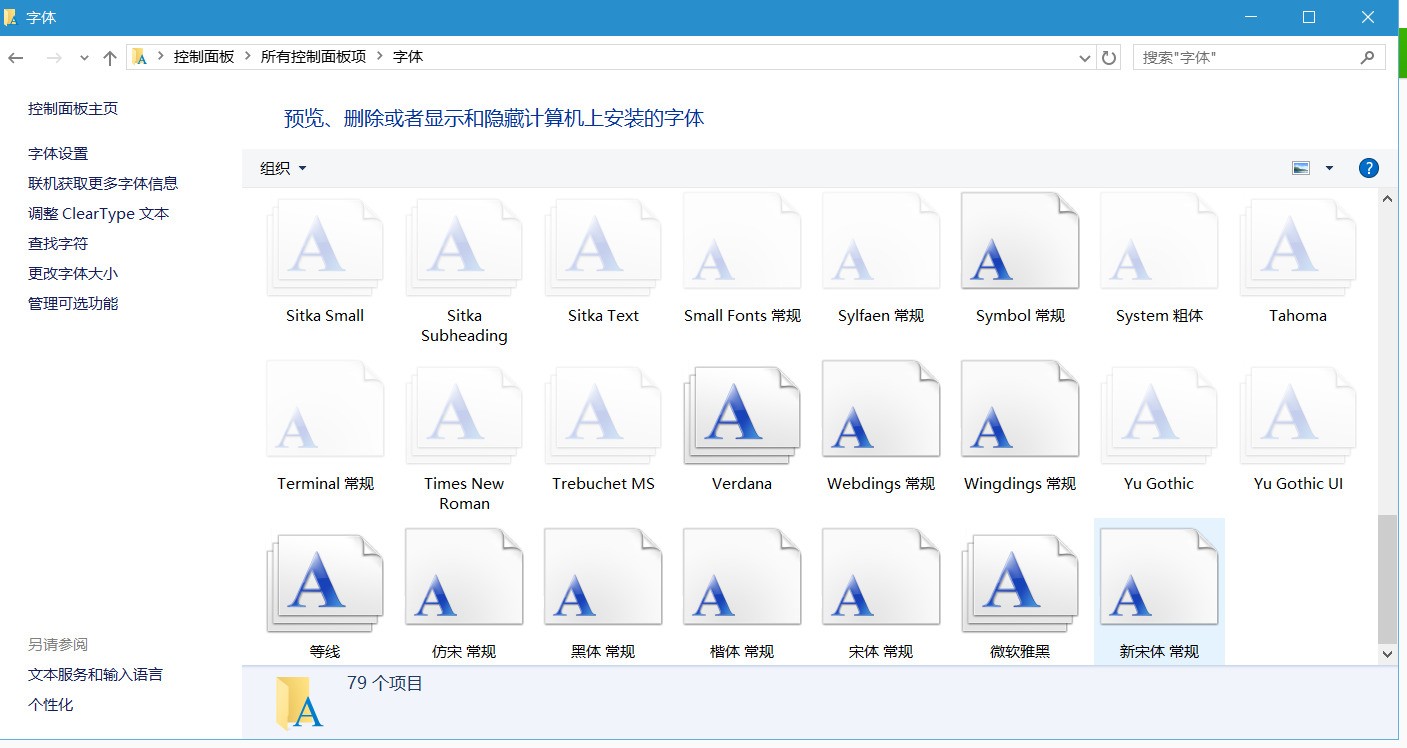Click 字体 in the breadcrumb path
The width and height of the screenshot is (1407, 748).
tap(408, 57)
